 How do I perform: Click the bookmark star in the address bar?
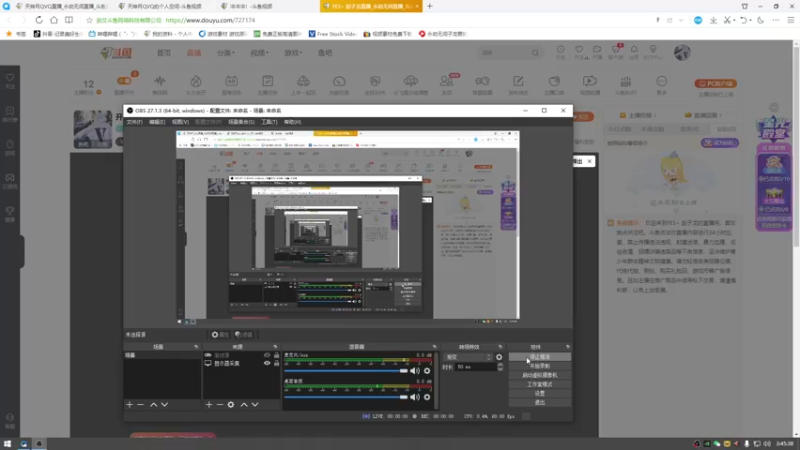point(89,20)
